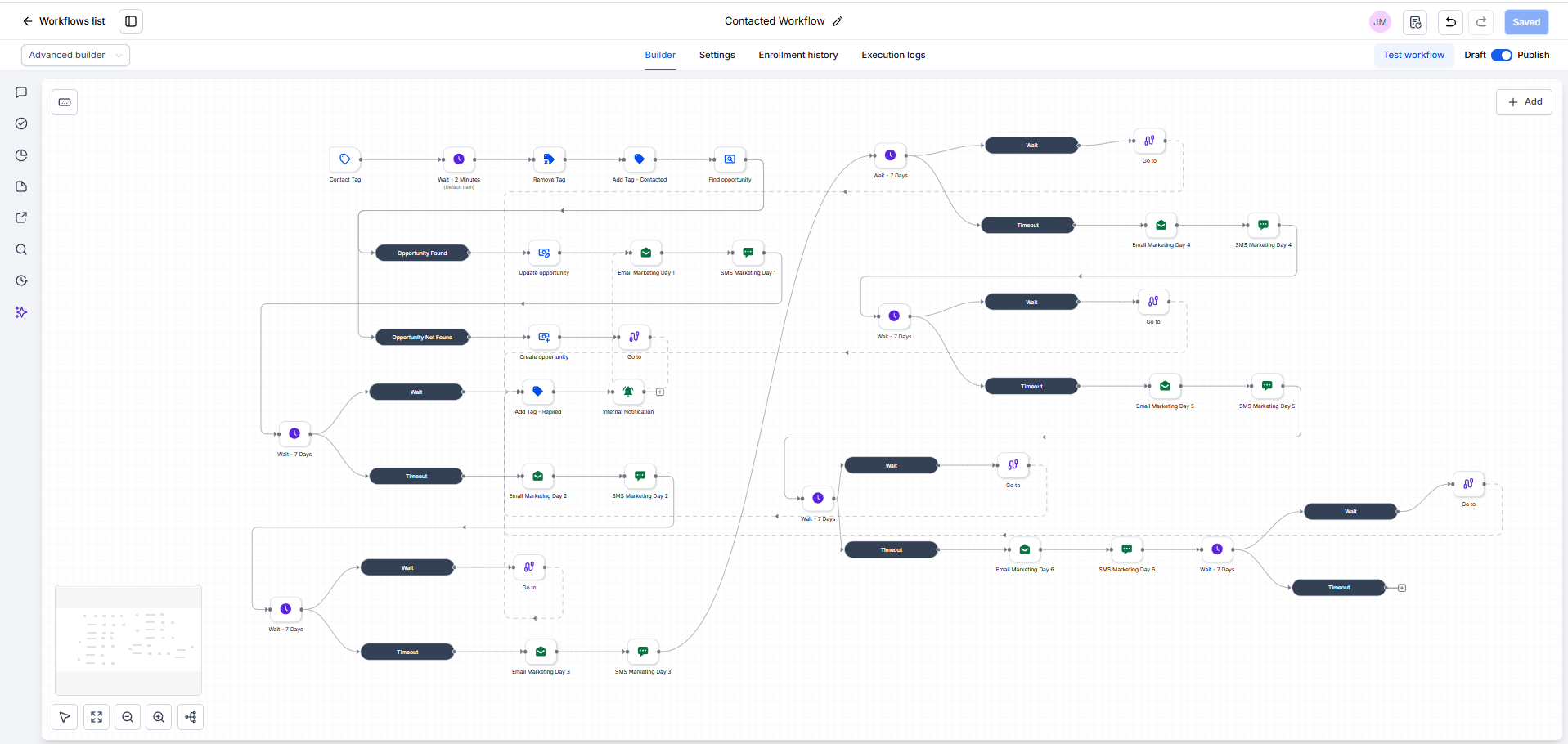Click the fit-to-screen icon
This screenshot has width=1568, height=744.
pos(97,717)
